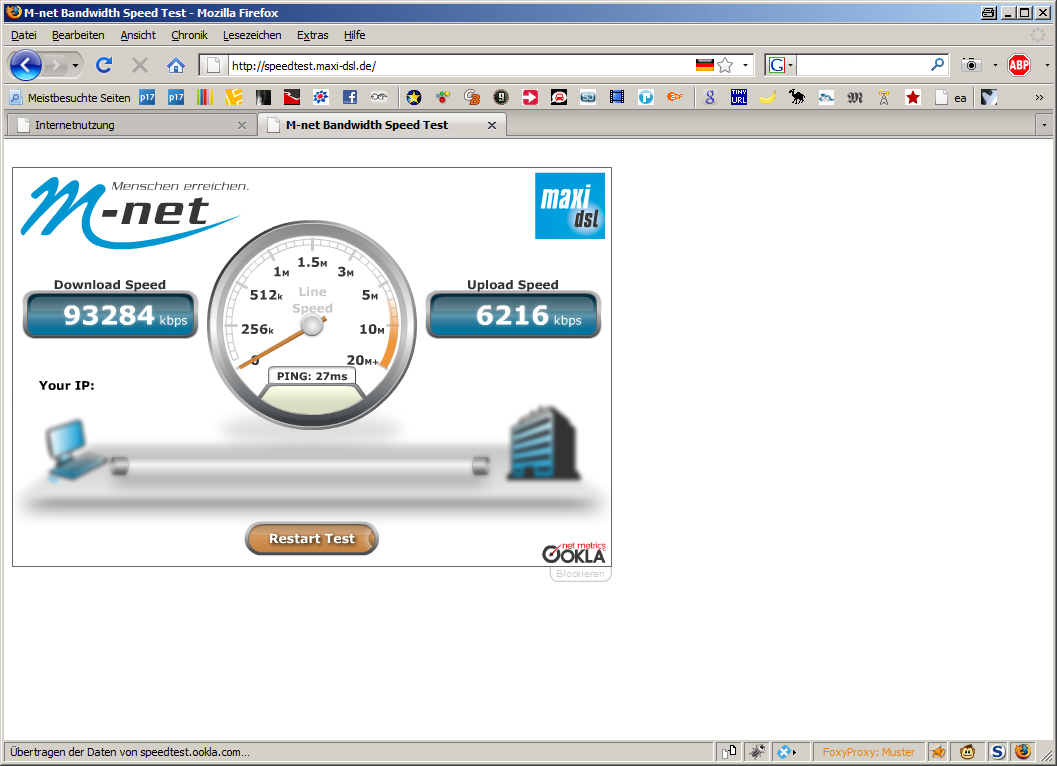Image resolution: width=1057 pixels, height=766 pixels.
Task: Click the Adblock Plus ABP icon
Action: (x=1019, y=65)
